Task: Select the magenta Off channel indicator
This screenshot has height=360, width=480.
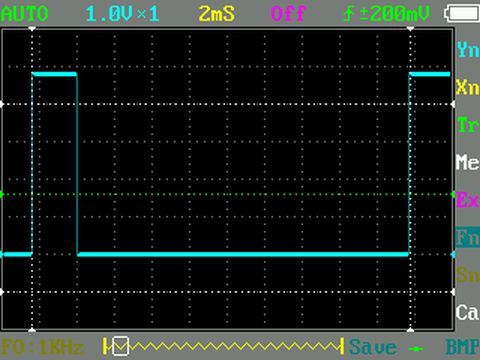Action: click(x=288, y=14)
